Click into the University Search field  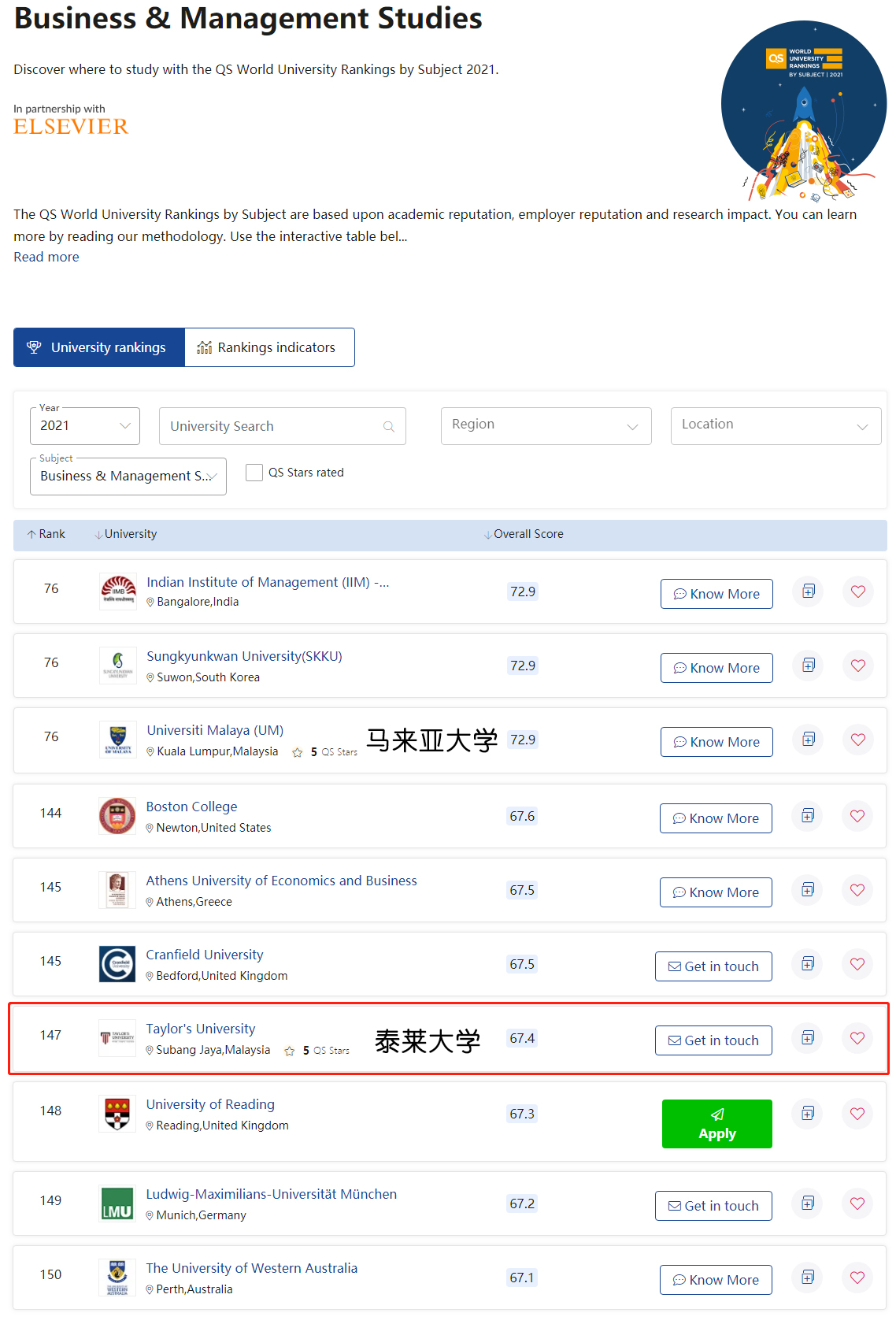pyautogui.click(x=283, y=426)
